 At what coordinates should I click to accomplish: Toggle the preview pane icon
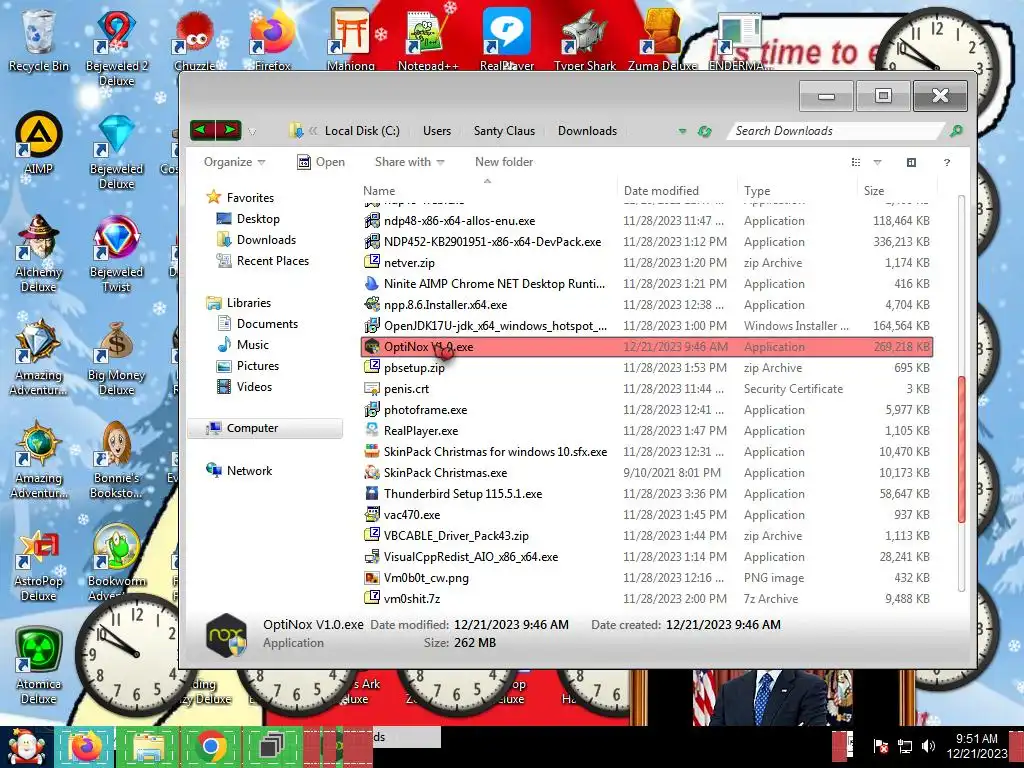[911, 162]
